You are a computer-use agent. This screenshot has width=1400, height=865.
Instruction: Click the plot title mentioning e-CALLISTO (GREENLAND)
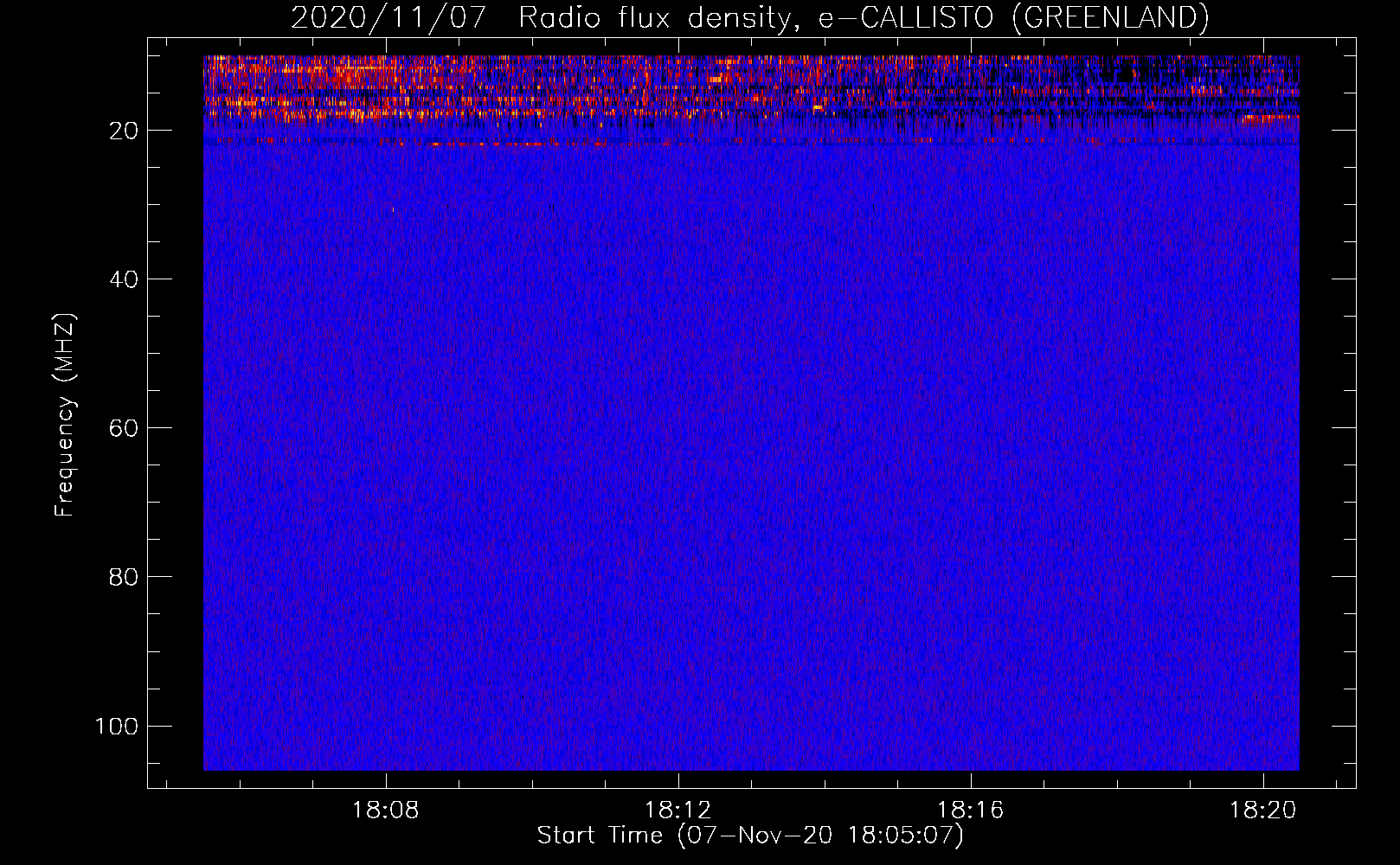pyautogui.click(x=749, y=18)
